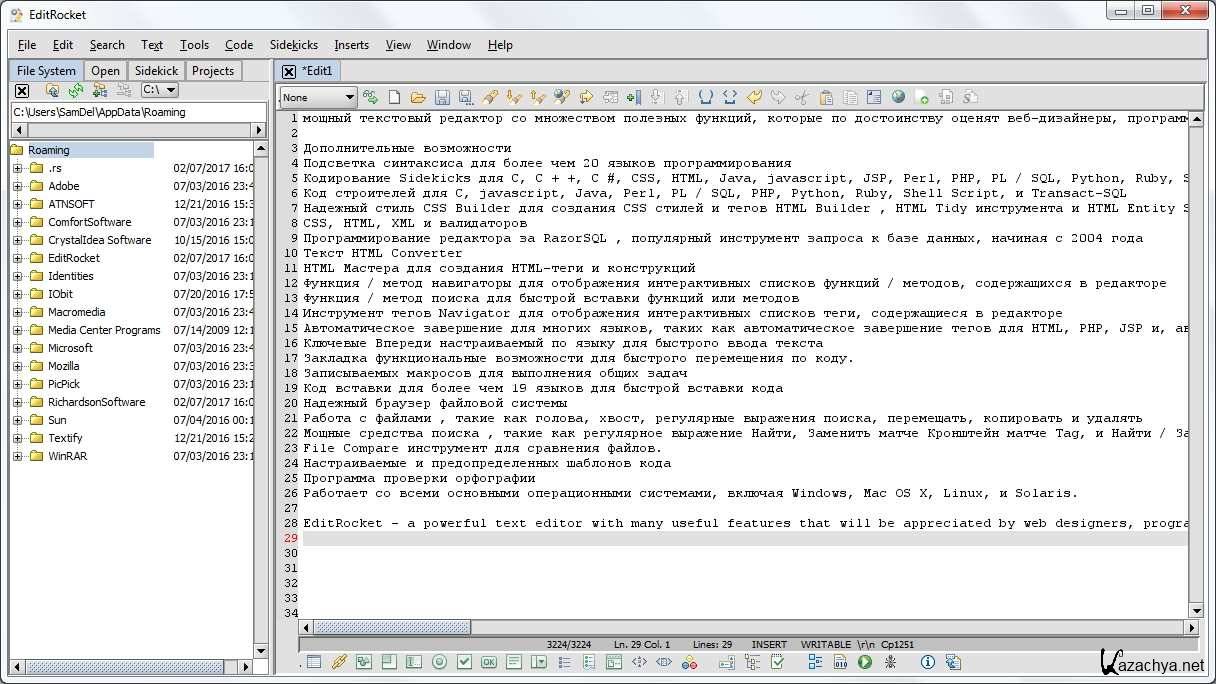Close the Edit1 tab with X
The width and height of the screenshot is (1216, 684).
[x=289, y=71]
